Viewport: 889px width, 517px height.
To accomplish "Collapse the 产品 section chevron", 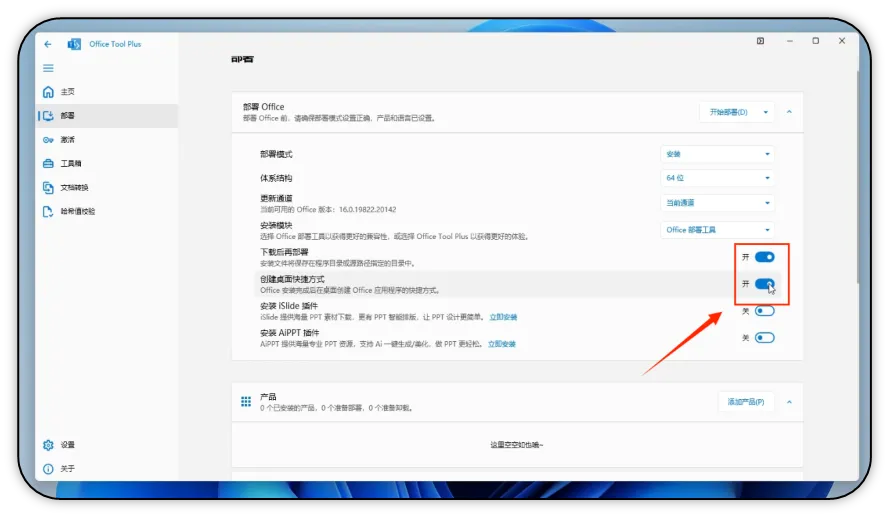I will [789, 402].
